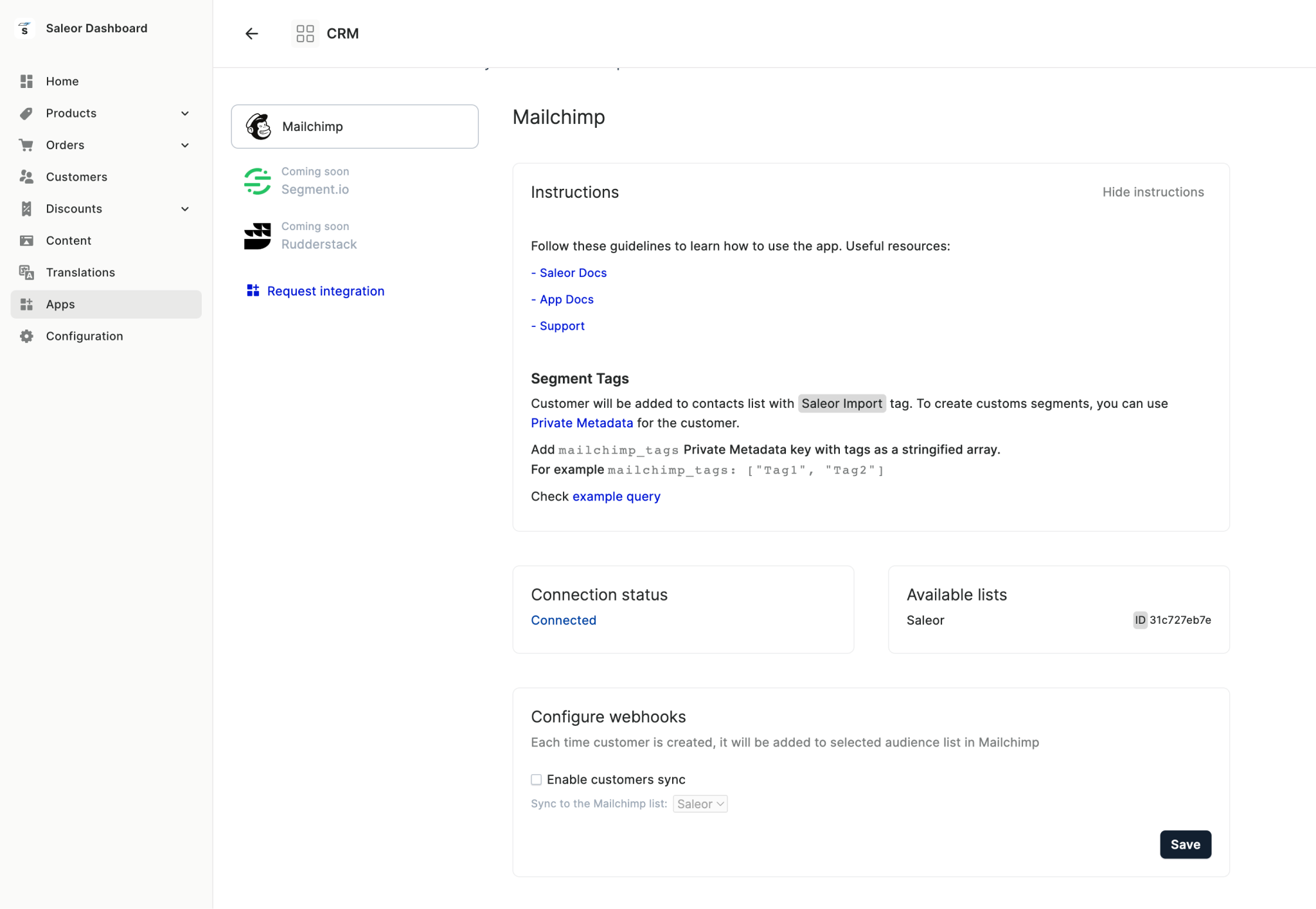Click Hide instructions to collapse the panel

tap(1152, 191)
